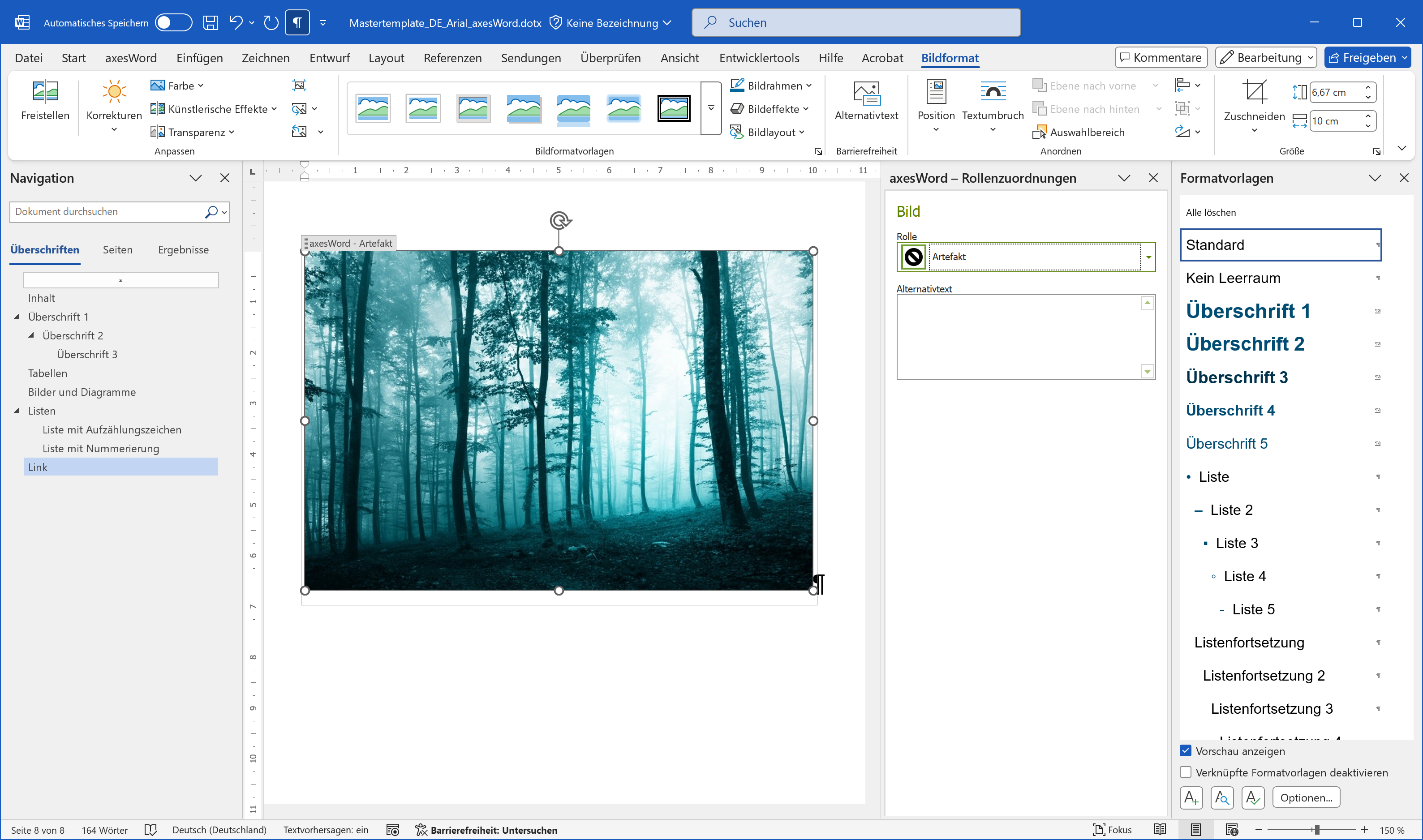Image resolution: width=1423 pixels, height=840 pixels.
Task: Toggle Automatisches Speichern switch
Action: [x=173, y=23]
